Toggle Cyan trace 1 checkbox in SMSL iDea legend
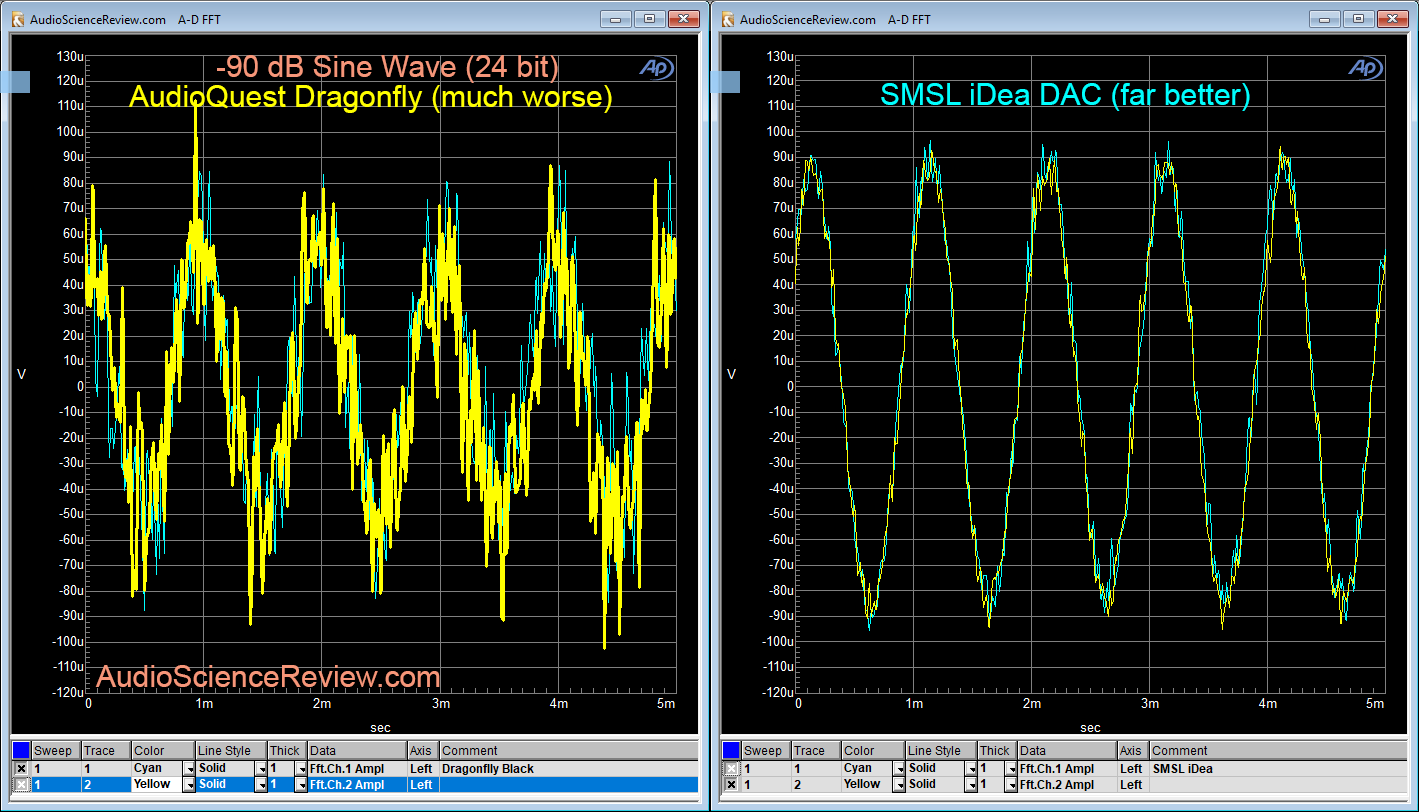 (731, 769)
